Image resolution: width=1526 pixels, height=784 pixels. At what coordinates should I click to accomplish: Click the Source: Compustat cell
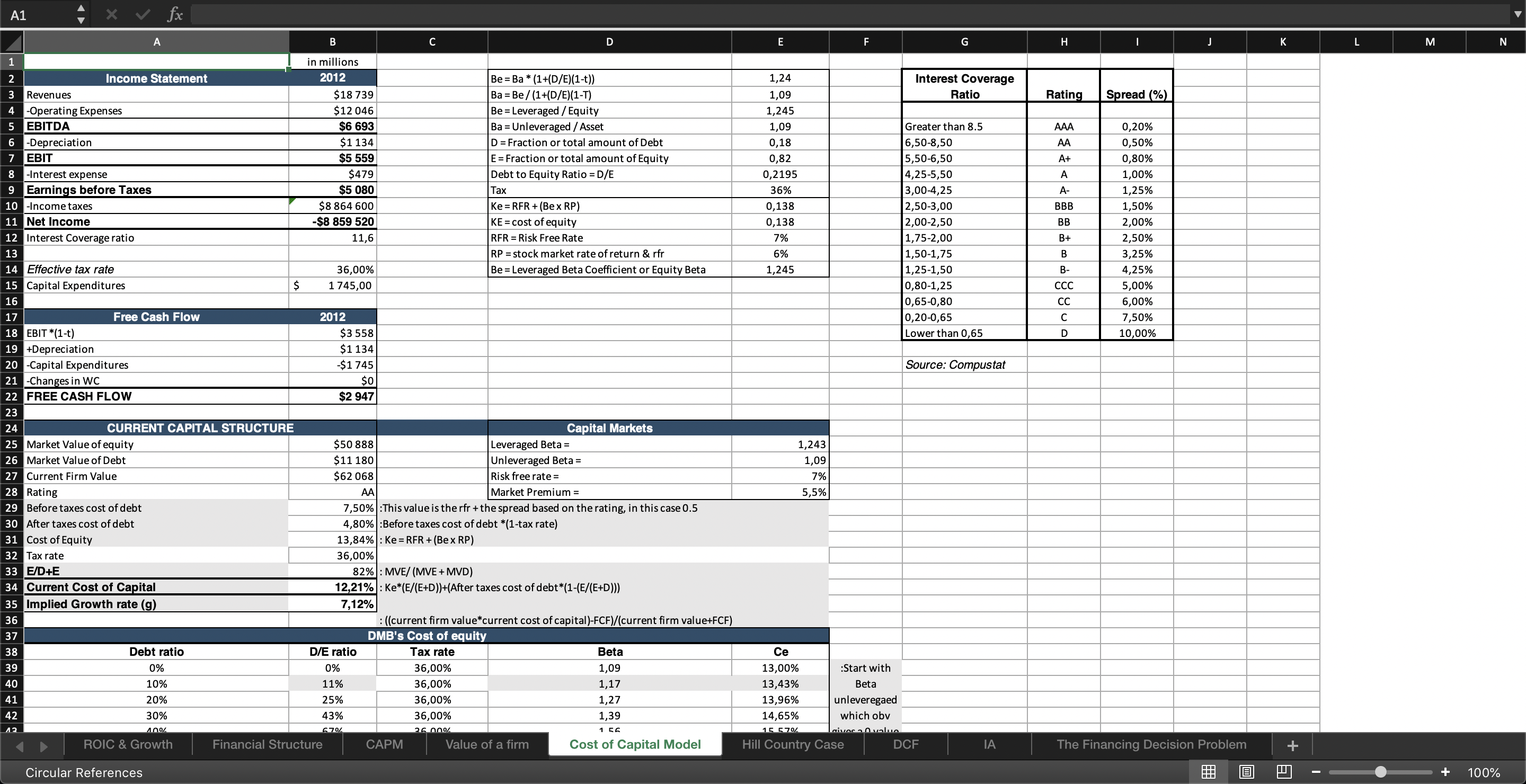[x=964, y=365]
